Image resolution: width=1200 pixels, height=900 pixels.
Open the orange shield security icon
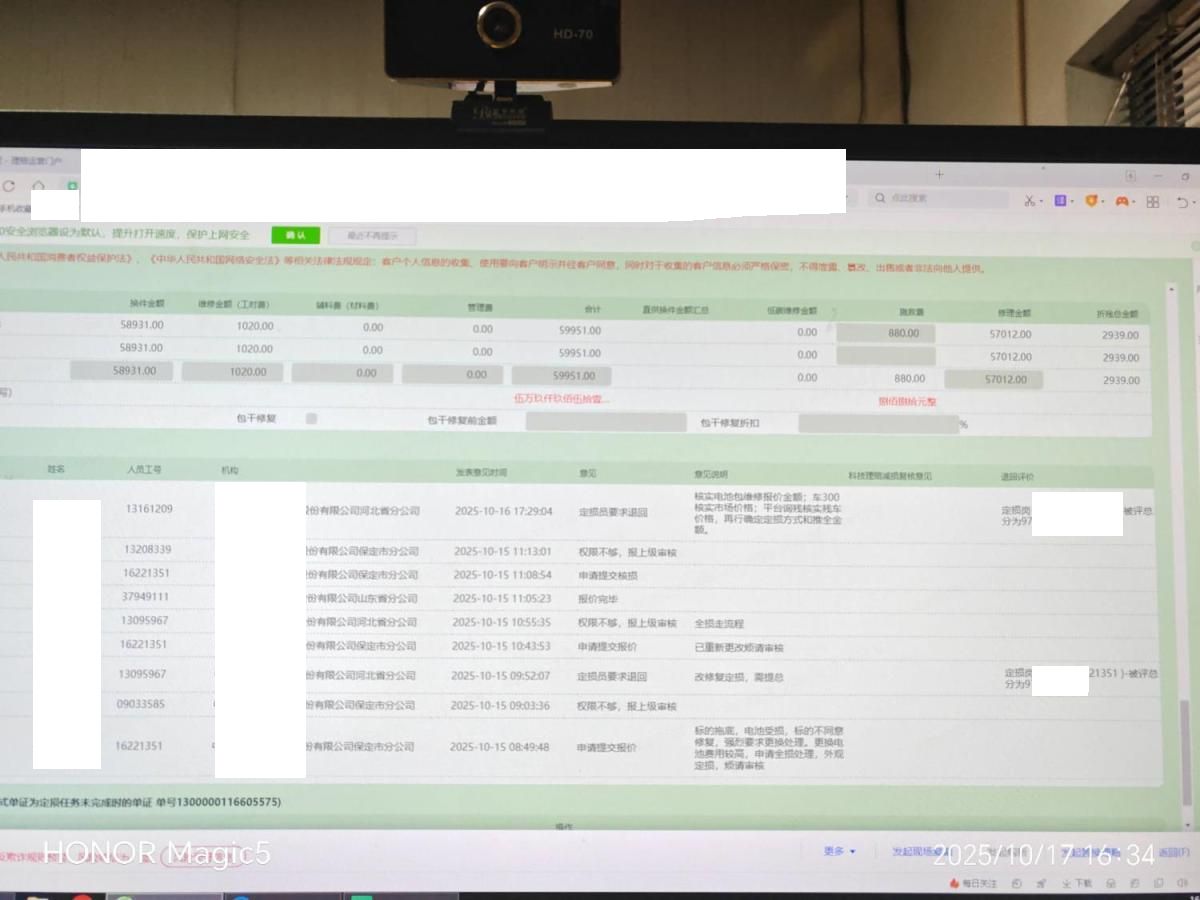pyautogui.click(x=1091, y=201)
